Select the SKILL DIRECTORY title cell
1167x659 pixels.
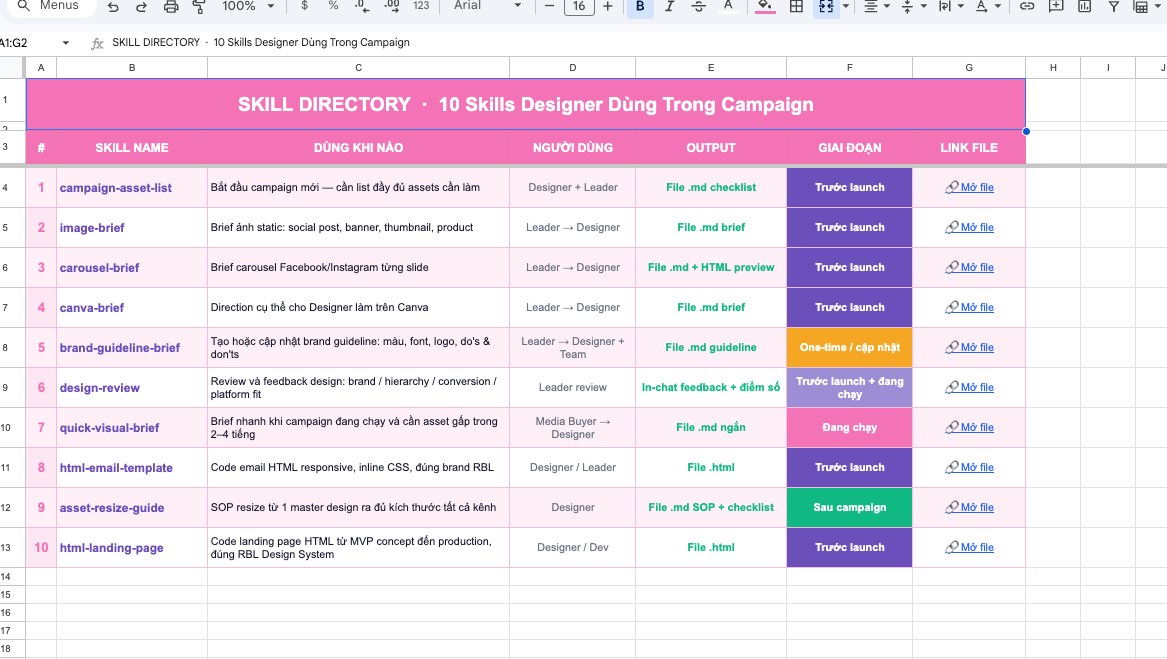click(x=525, y=104)
